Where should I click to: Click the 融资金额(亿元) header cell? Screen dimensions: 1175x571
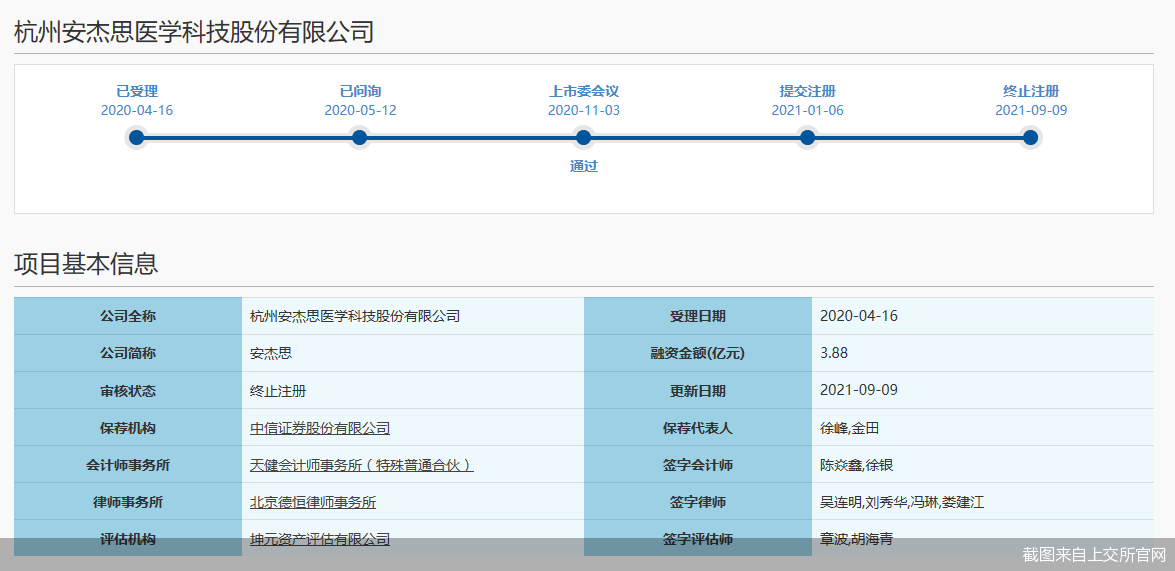point(698,353)
